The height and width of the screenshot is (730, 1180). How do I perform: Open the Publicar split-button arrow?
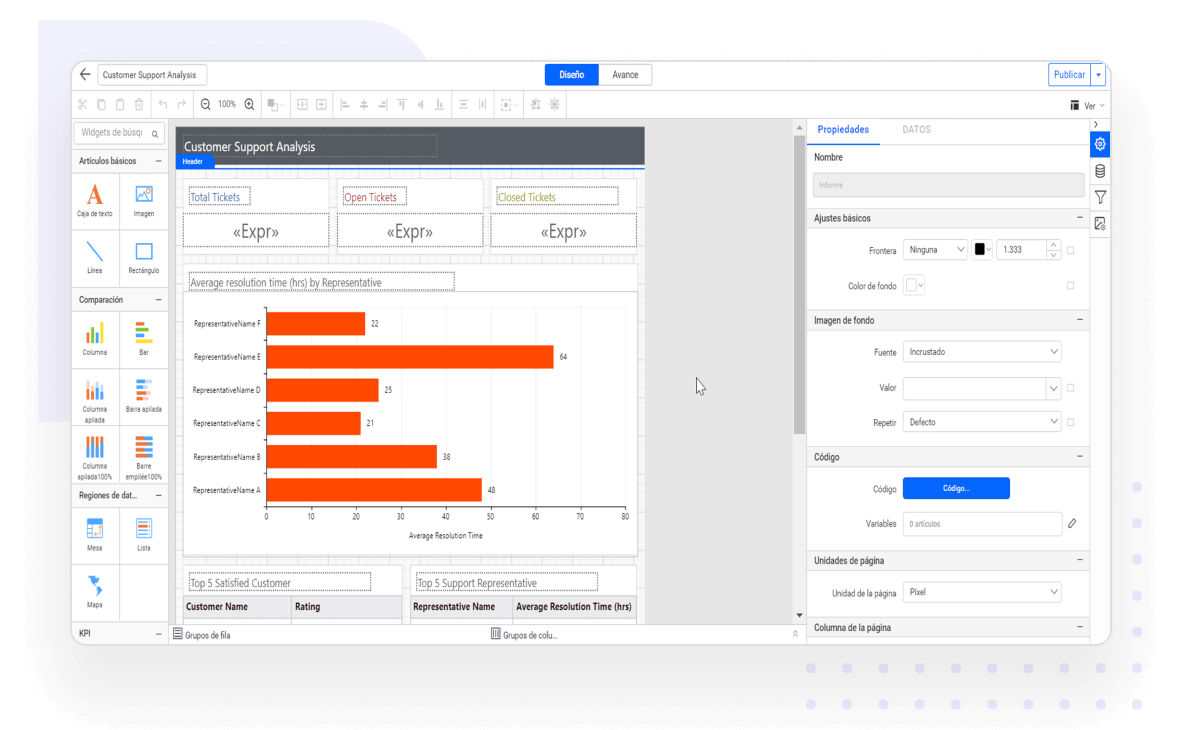[x=1099, y=75]
